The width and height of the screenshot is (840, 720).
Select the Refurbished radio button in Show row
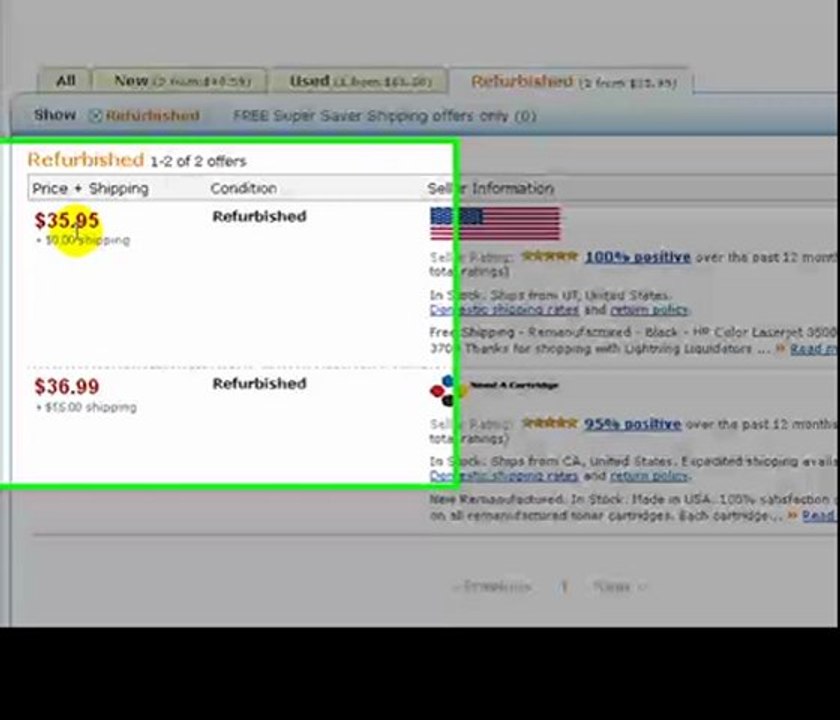pyautogui.click(x=95, y=115)
